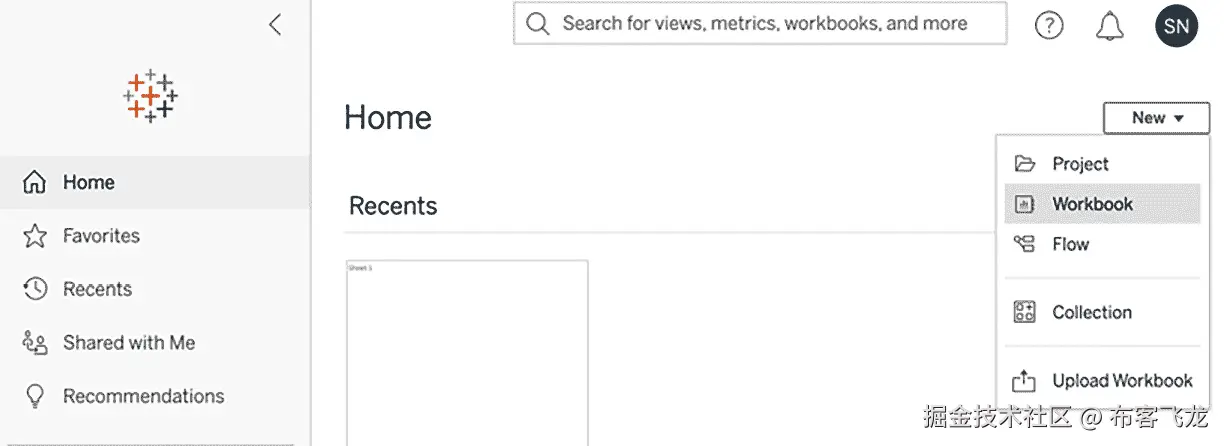This screenshot has width=1224, height=446.
Task: Select Project from the New menu
Action: pyautogui.click(x=1080, y=164)
